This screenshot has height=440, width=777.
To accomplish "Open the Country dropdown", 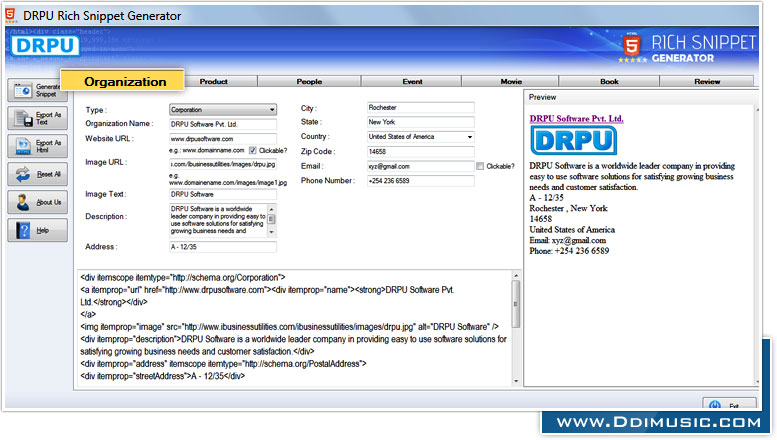I will pyautogui.click(x=420, y=137).
